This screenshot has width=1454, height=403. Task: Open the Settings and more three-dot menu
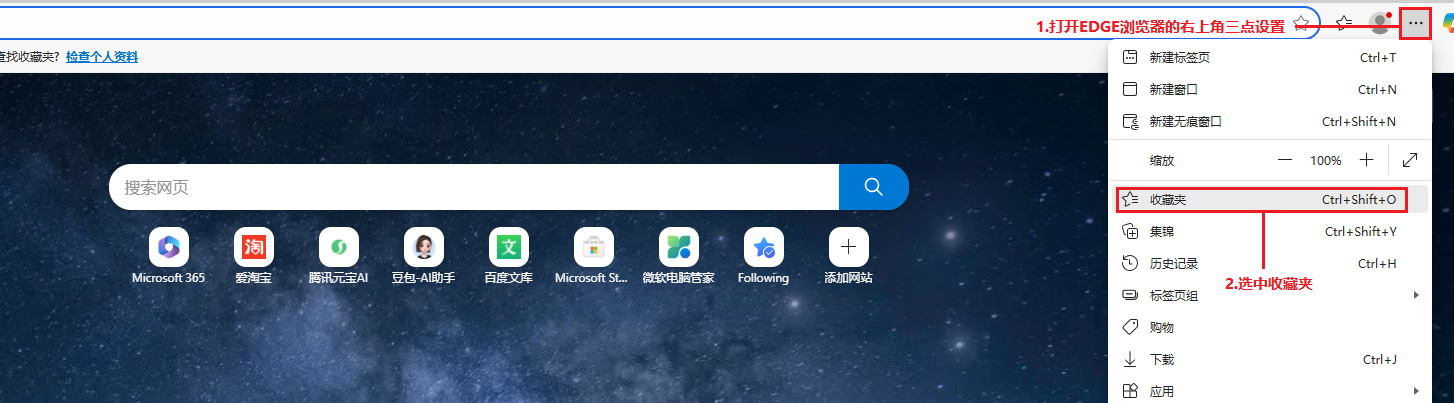(x=1415, y=23)
